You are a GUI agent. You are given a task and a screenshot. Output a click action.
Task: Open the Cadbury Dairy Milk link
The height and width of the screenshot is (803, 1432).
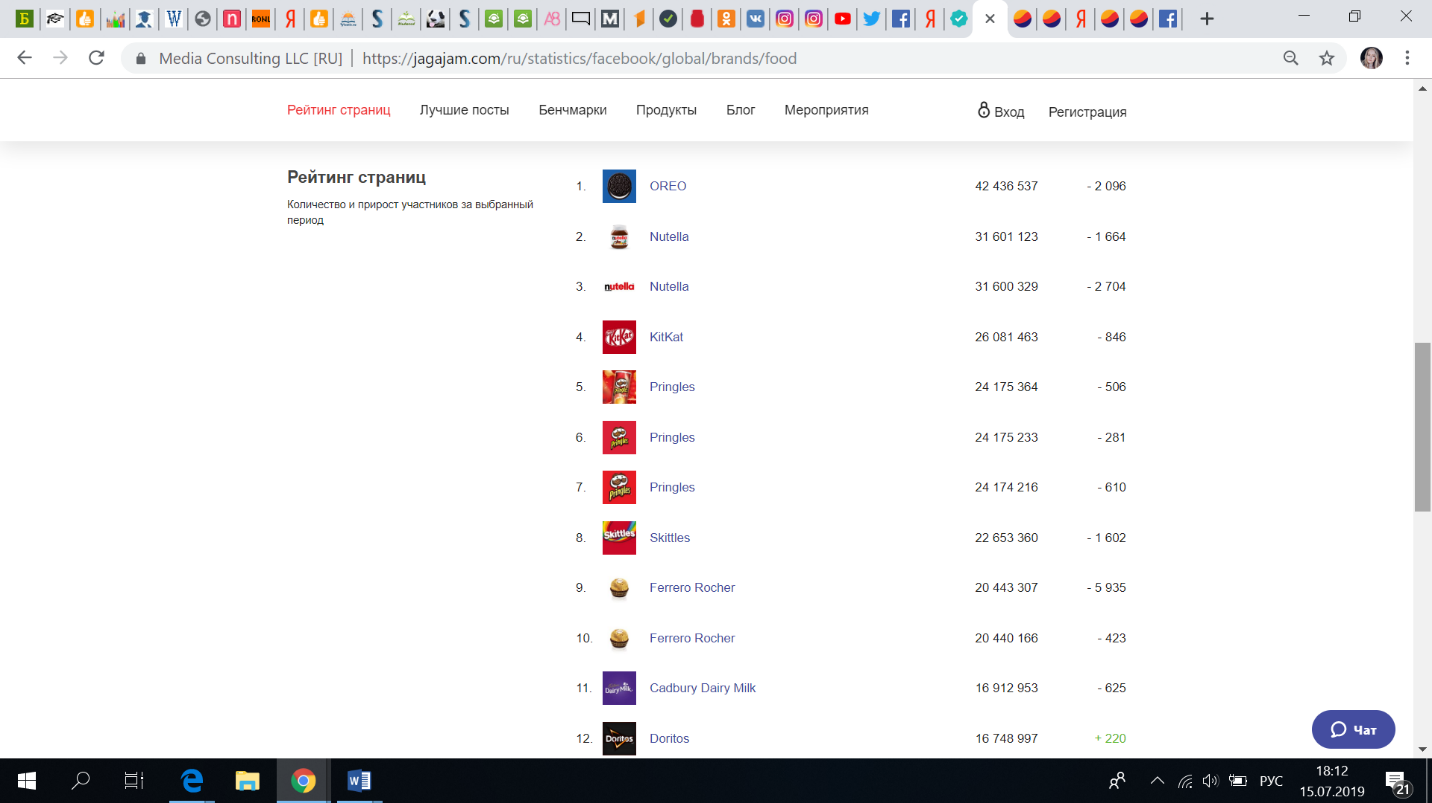703,688
